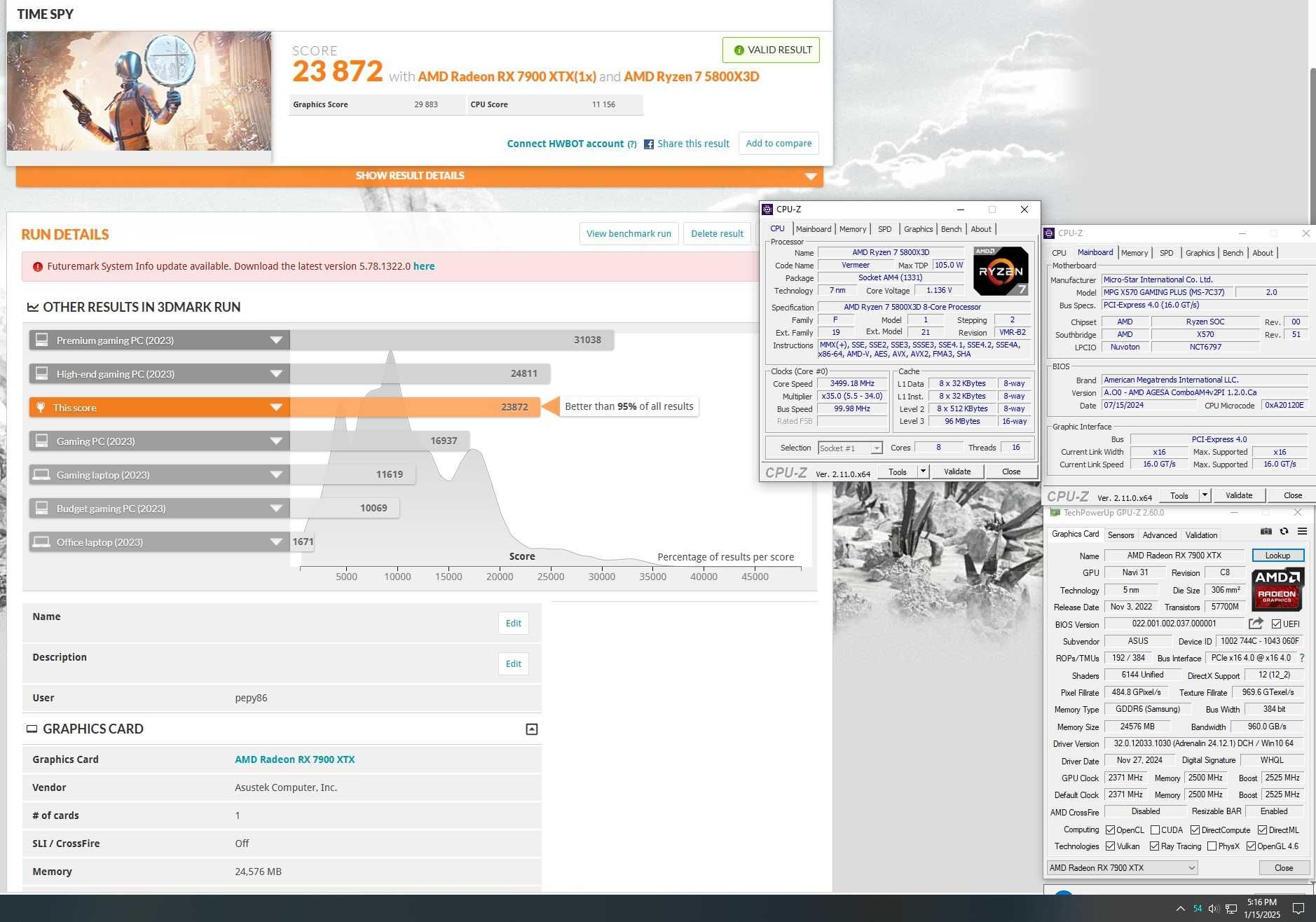Expand Budget gaming PC (2023) row

[276, 509]
